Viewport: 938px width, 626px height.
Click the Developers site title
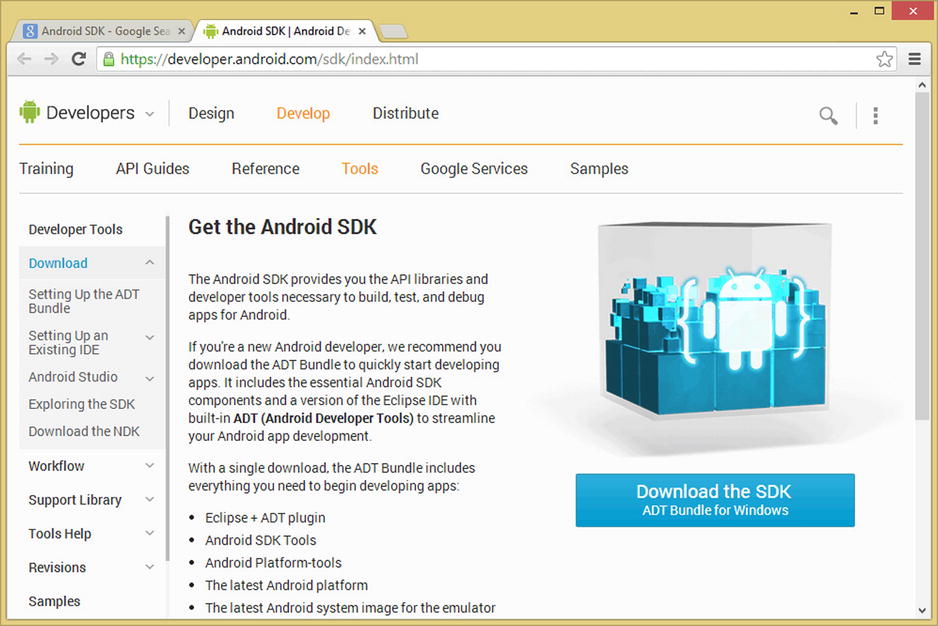pos(90,113)
